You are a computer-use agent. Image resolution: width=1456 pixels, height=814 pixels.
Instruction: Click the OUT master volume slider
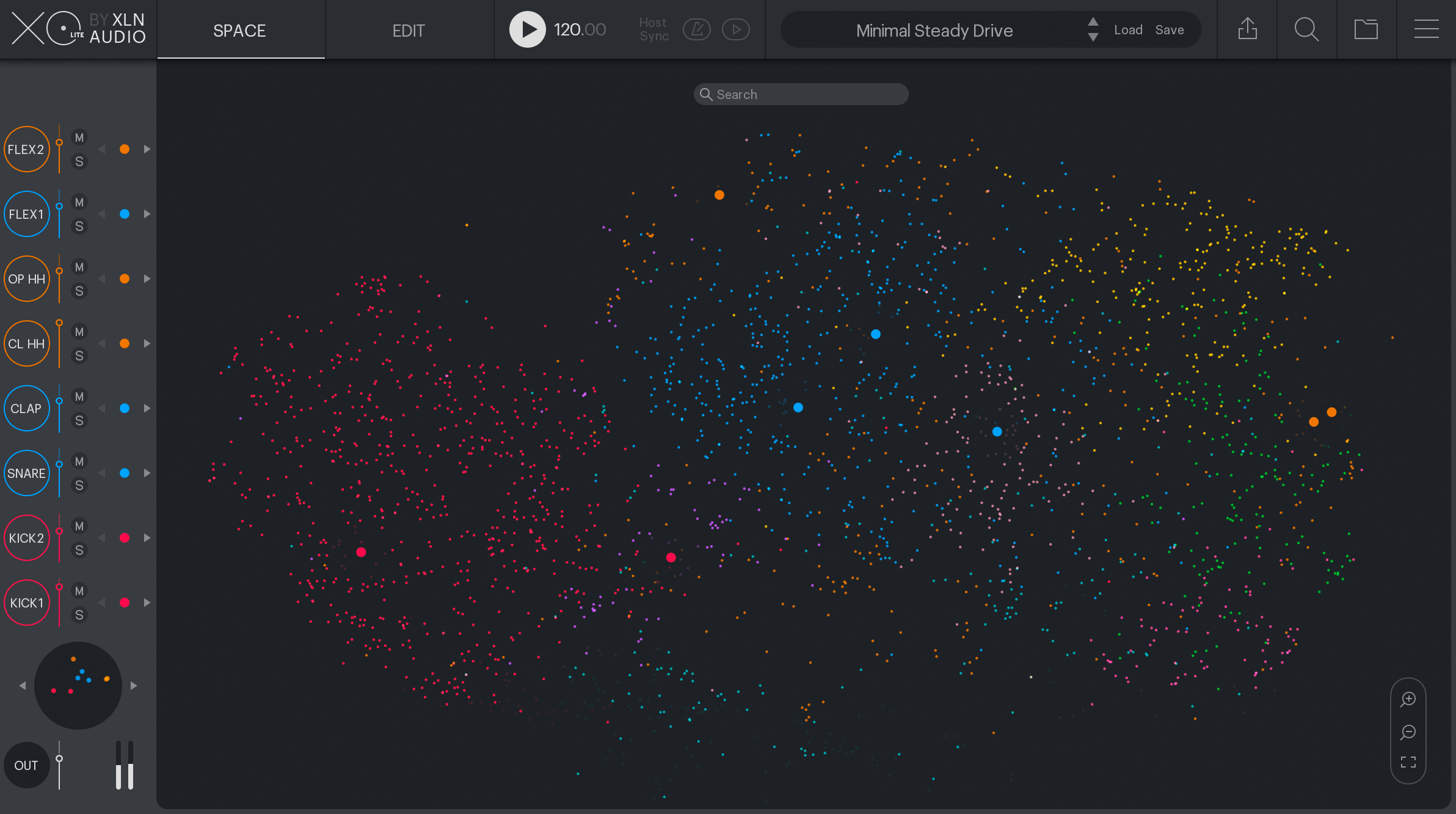(59, 765)
